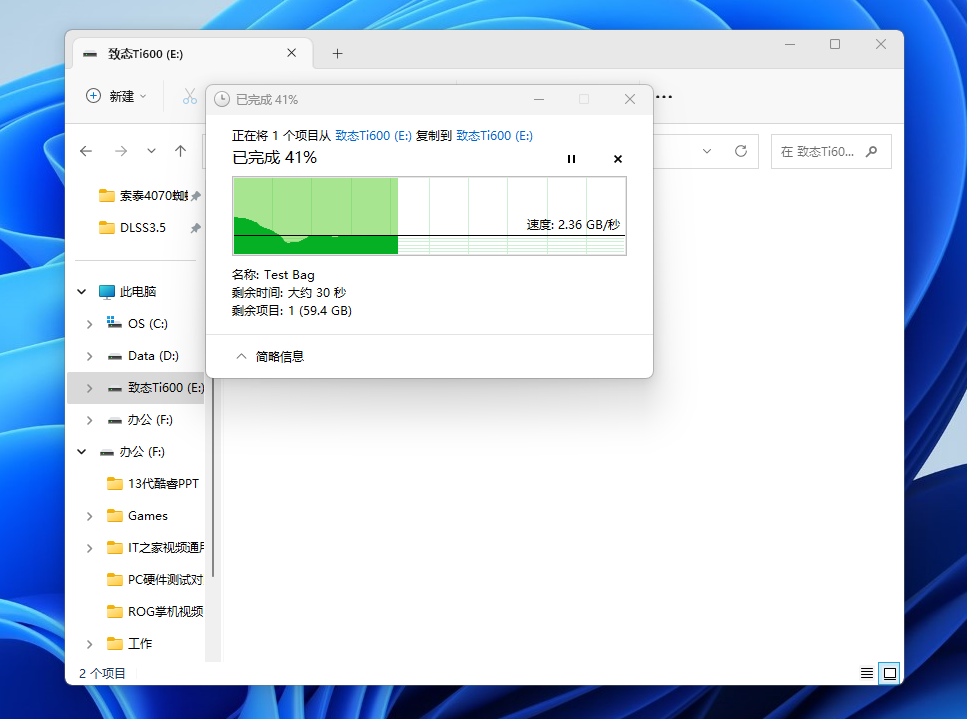Click the Cut scissors icon in toolbar
This screenshot has width=967, height=719.
pyautogui.click(x=189, y=96)
